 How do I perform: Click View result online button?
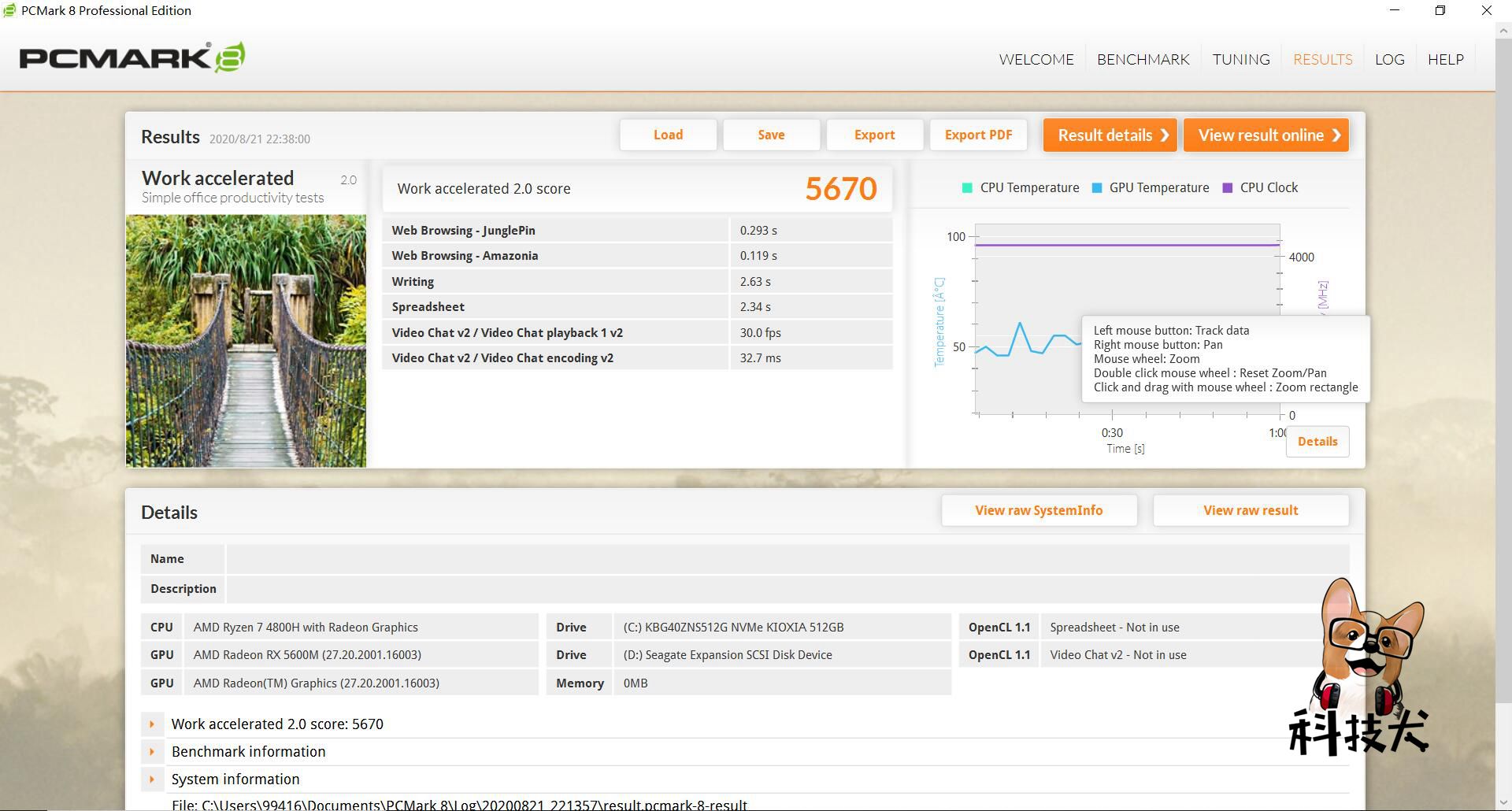(1266, 135)
